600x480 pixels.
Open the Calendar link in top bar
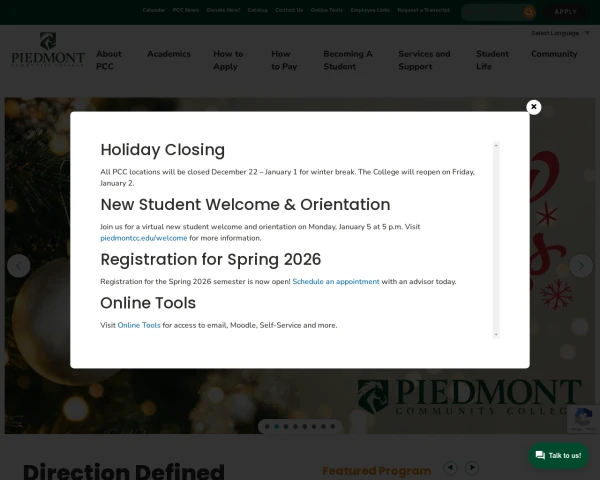pos(154,10)
